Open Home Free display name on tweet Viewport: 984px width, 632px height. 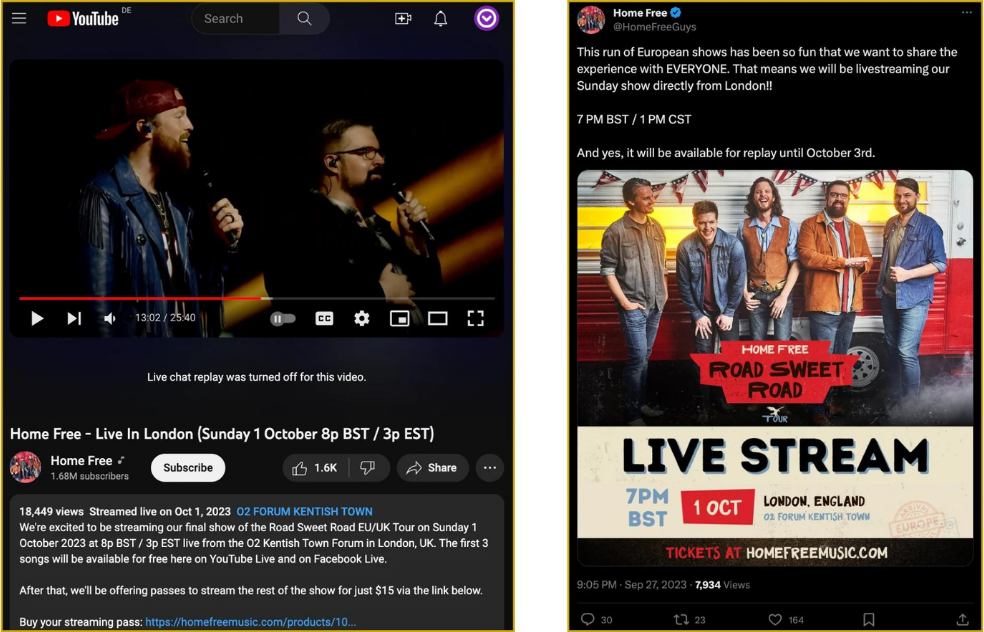(639, 13)
